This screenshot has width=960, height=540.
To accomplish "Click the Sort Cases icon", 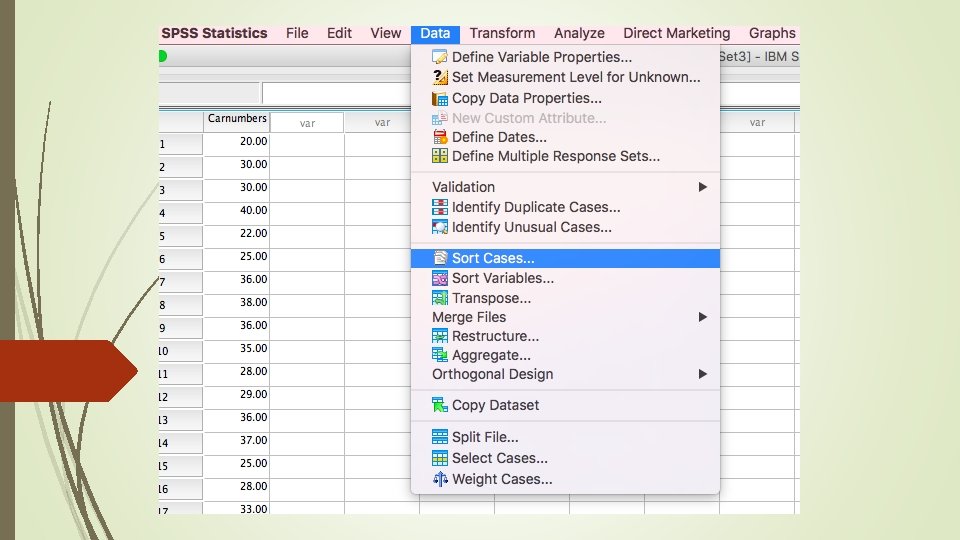I will [440, 258].
